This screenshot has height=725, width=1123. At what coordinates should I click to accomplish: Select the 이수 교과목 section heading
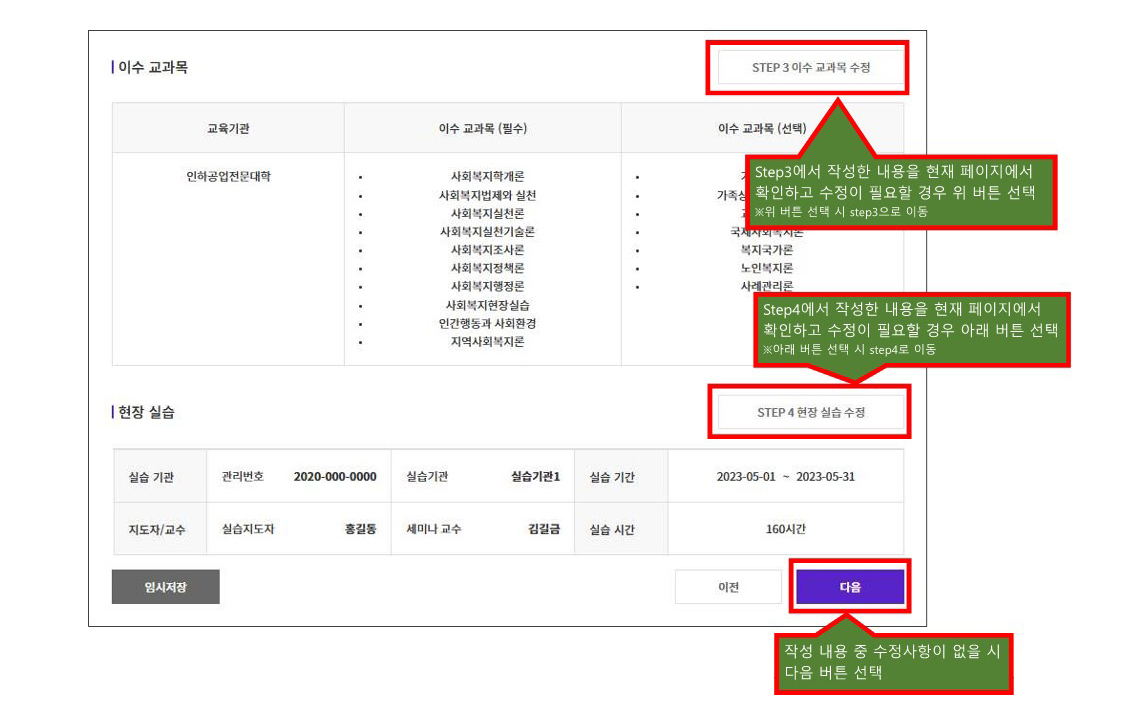pos(153,67)
